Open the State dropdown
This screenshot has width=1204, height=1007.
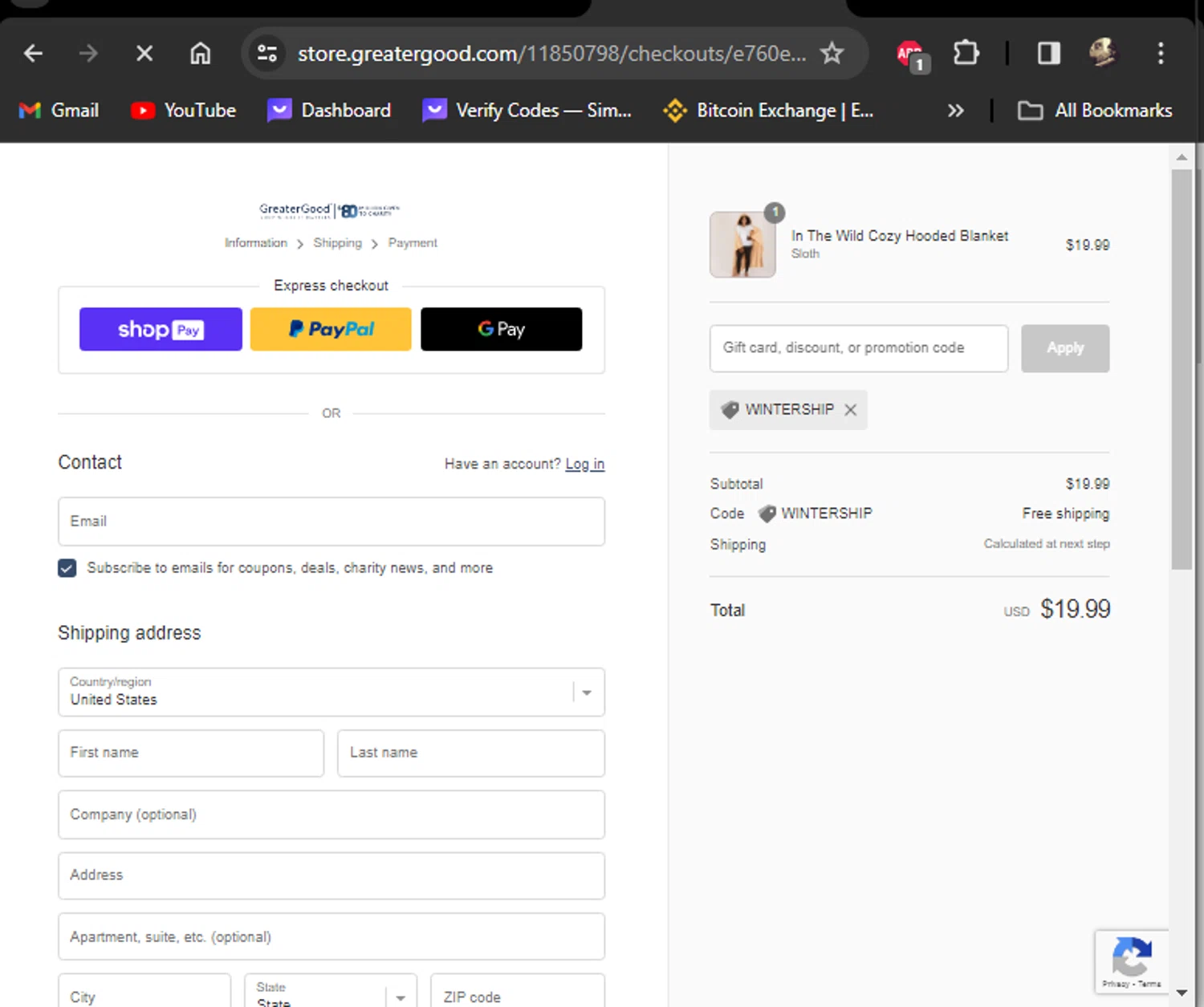[x=331, y=990]
